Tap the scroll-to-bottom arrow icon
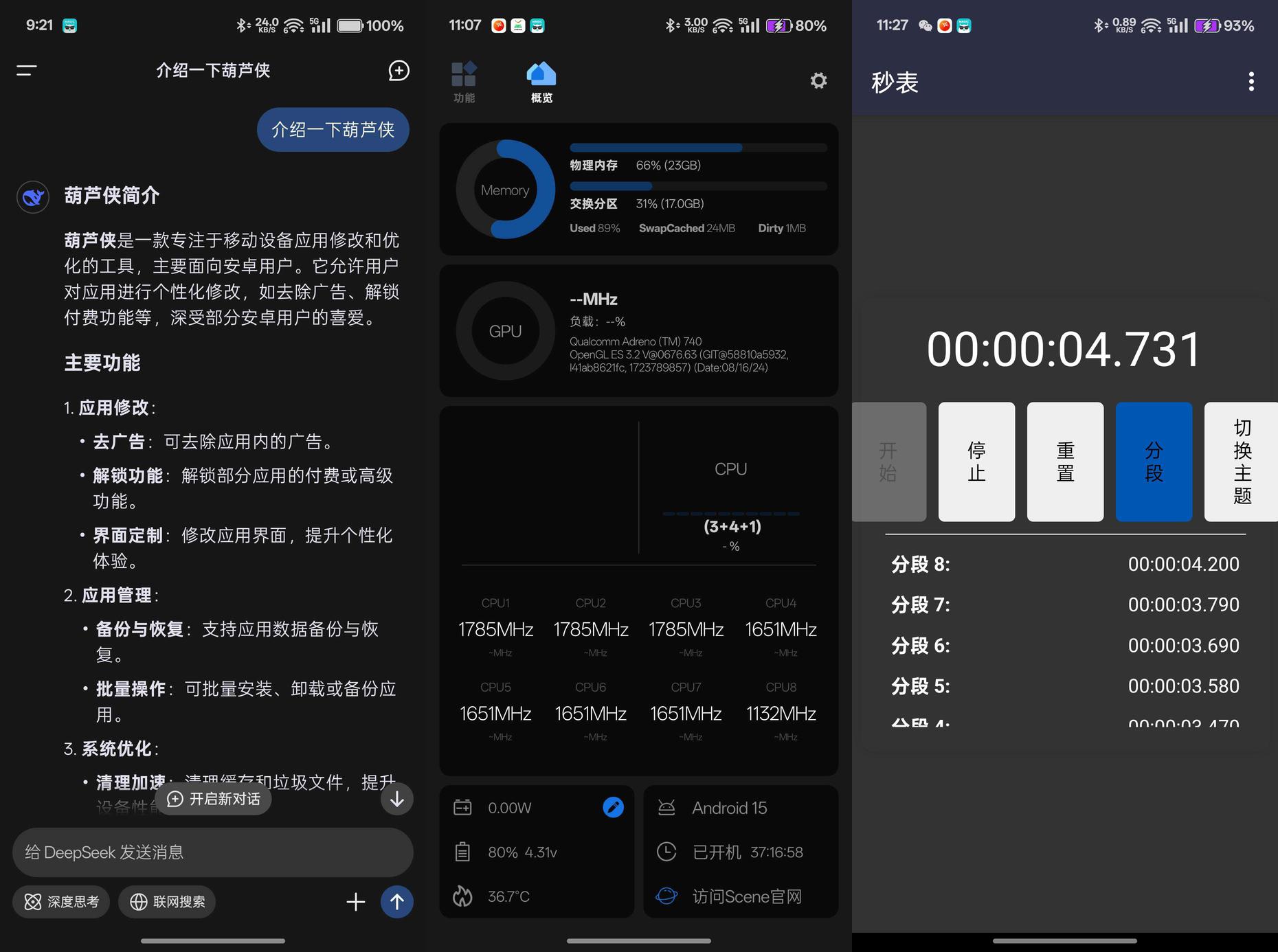 [x=396, y=799]
